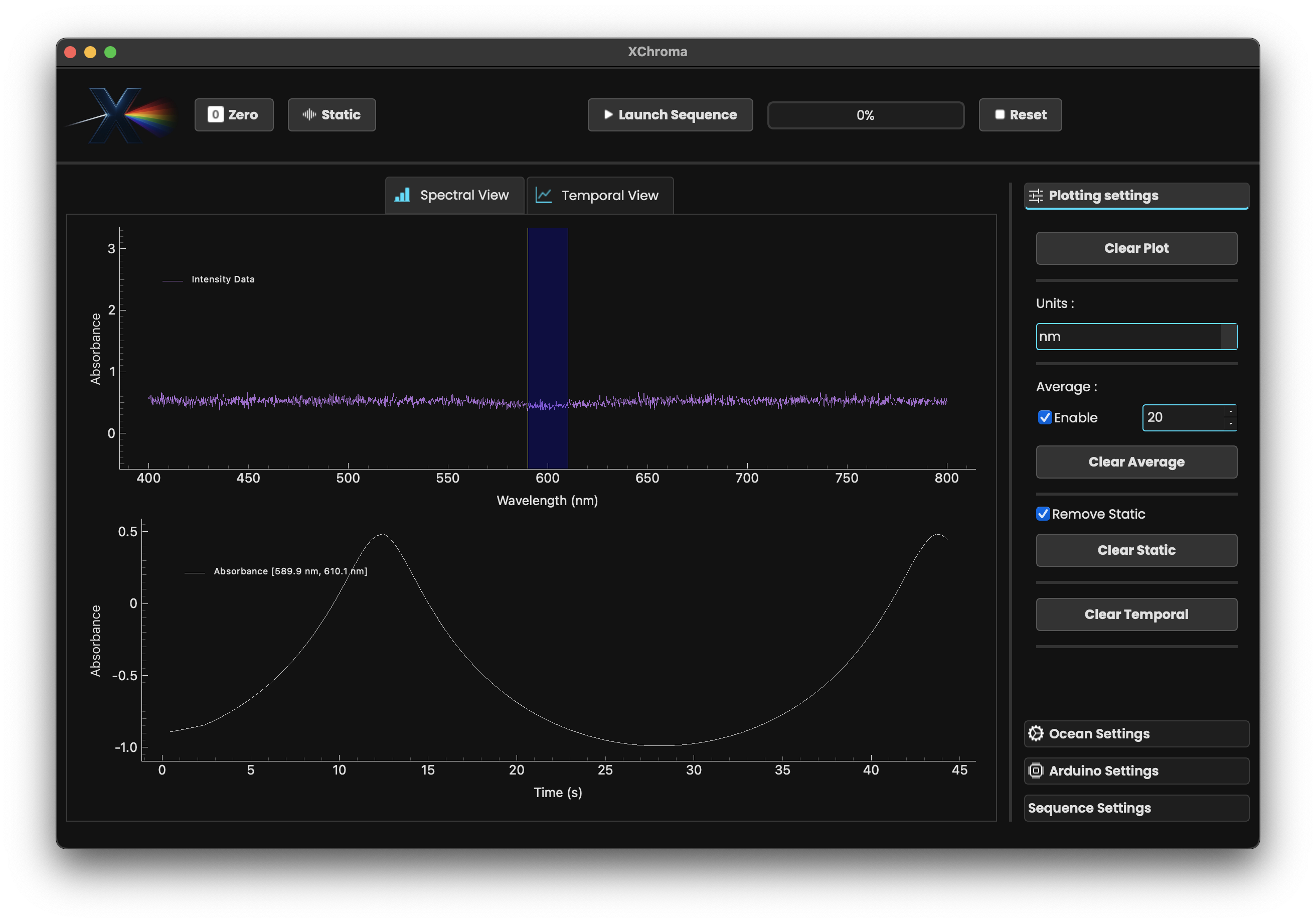Image resolution: width=1316 pixels, height=923 pixels.
Task: Click the Spectral View bar-chart icon
Action: (402, 196)
